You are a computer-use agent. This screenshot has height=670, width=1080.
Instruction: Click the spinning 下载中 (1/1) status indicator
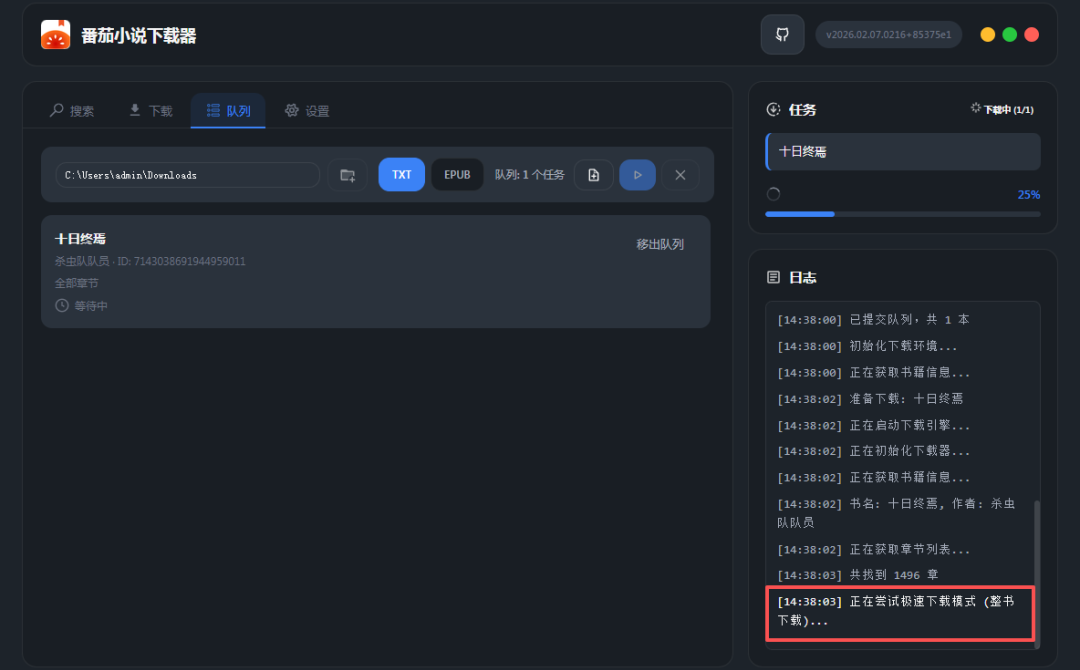click(x=1005, y=110)
